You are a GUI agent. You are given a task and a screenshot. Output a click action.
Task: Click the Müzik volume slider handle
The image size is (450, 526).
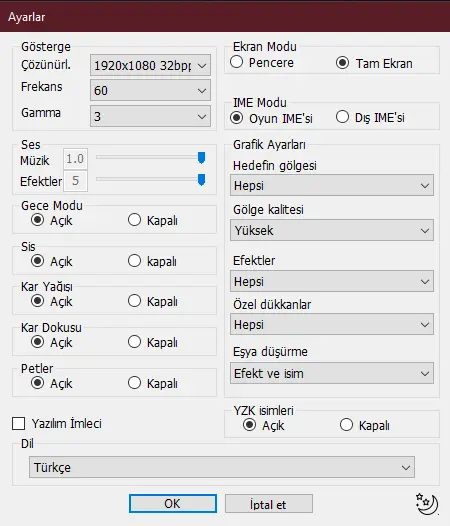201,158
